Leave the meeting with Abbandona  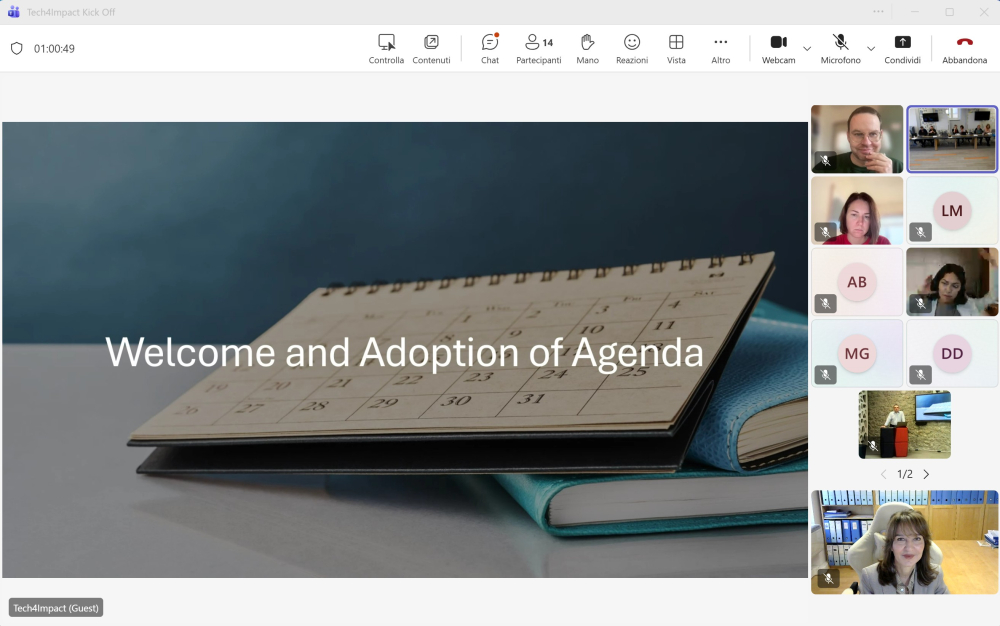click(x=964, y=47)
